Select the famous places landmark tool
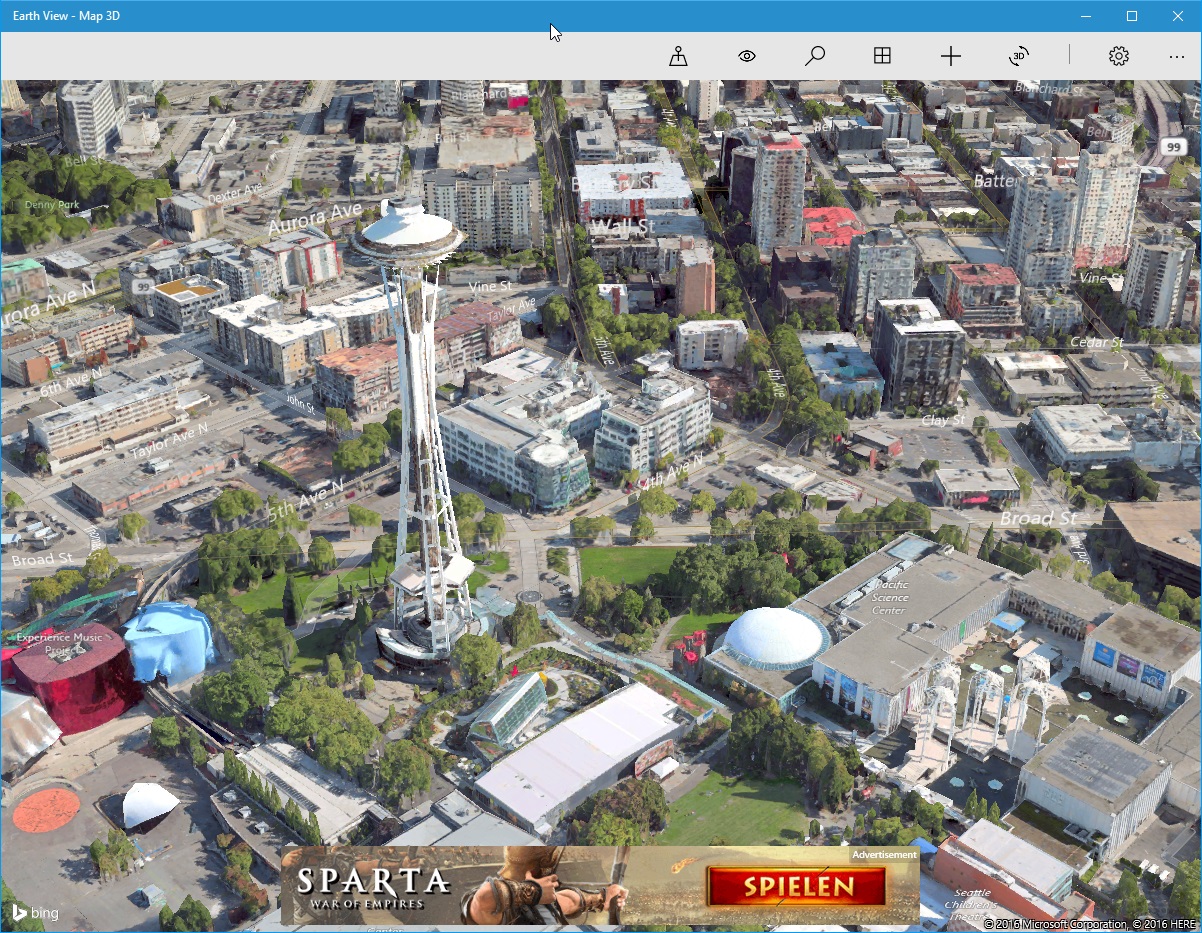Image resolution: width=1202 pixels, height=933 pixels. click(x=678, y=56)
